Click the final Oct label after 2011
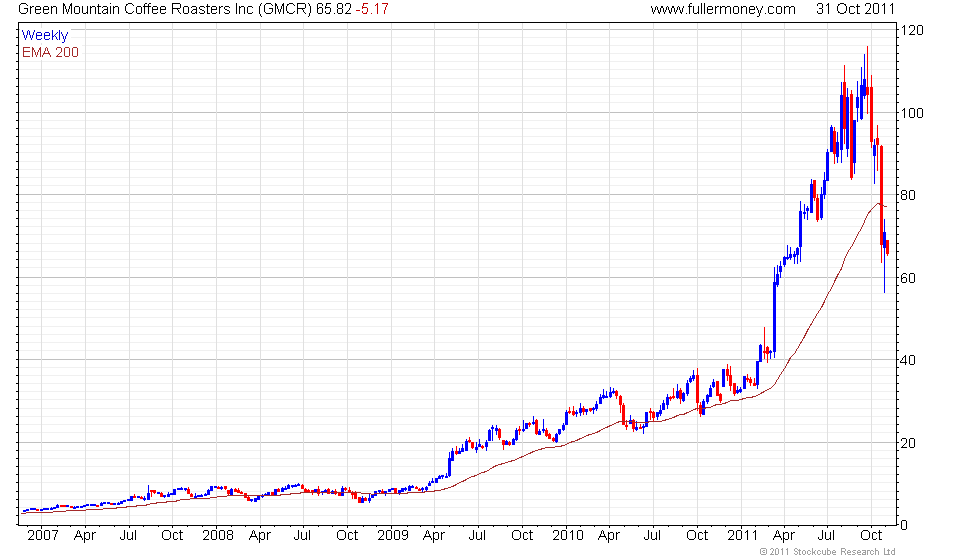The height and width of the screenshot is (560, 980). coord(871,536)
